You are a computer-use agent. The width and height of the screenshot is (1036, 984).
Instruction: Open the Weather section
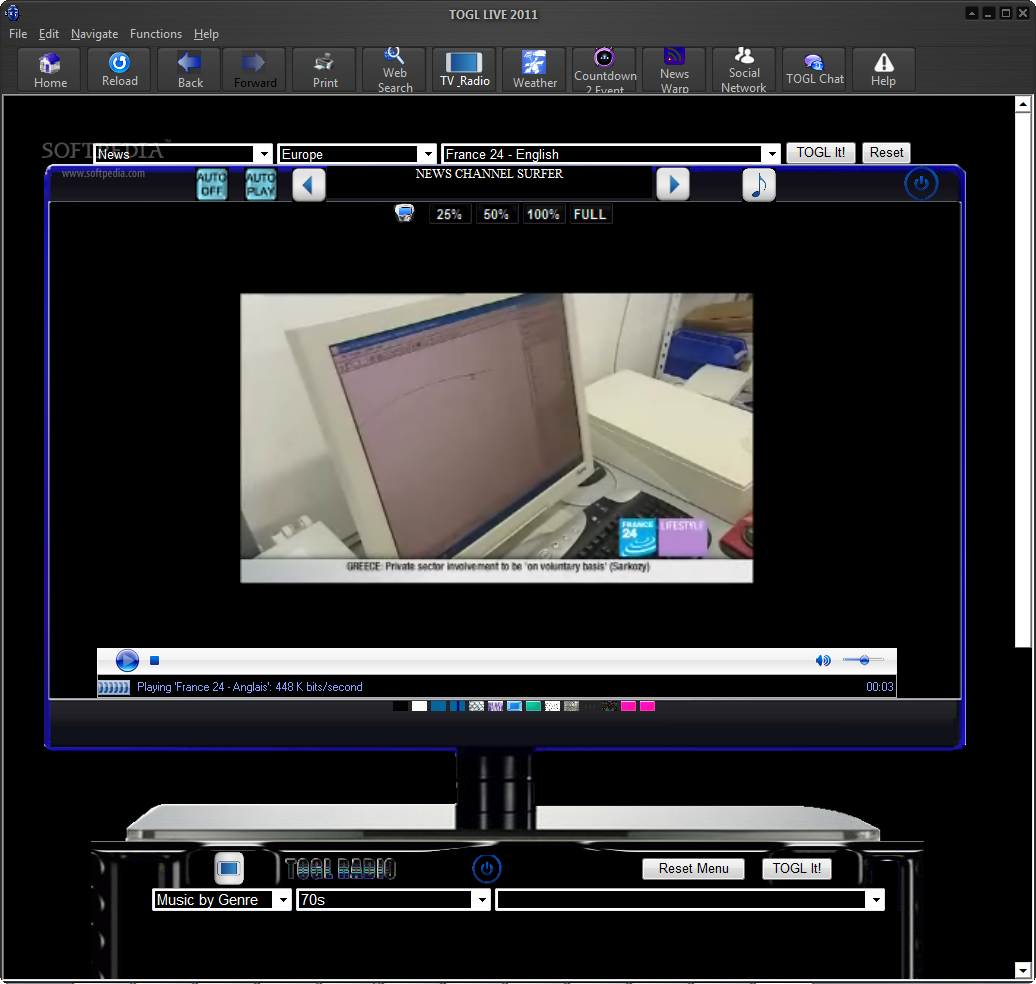pyautogui.click(x=535, y=70)
